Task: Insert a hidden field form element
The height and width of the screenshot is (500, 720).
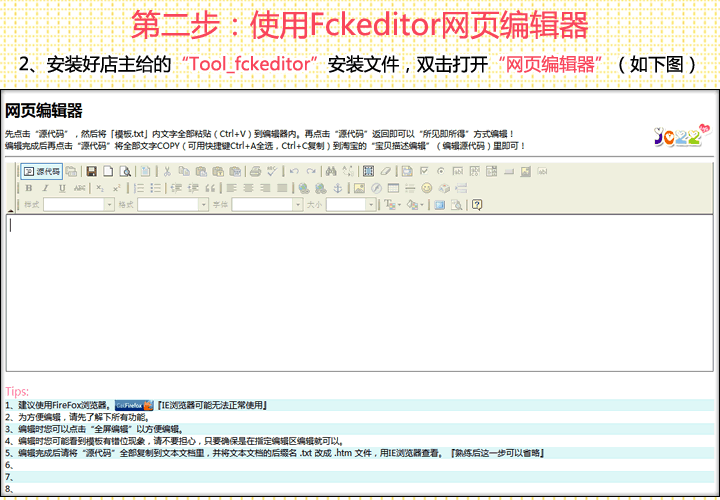Action: 543,171
